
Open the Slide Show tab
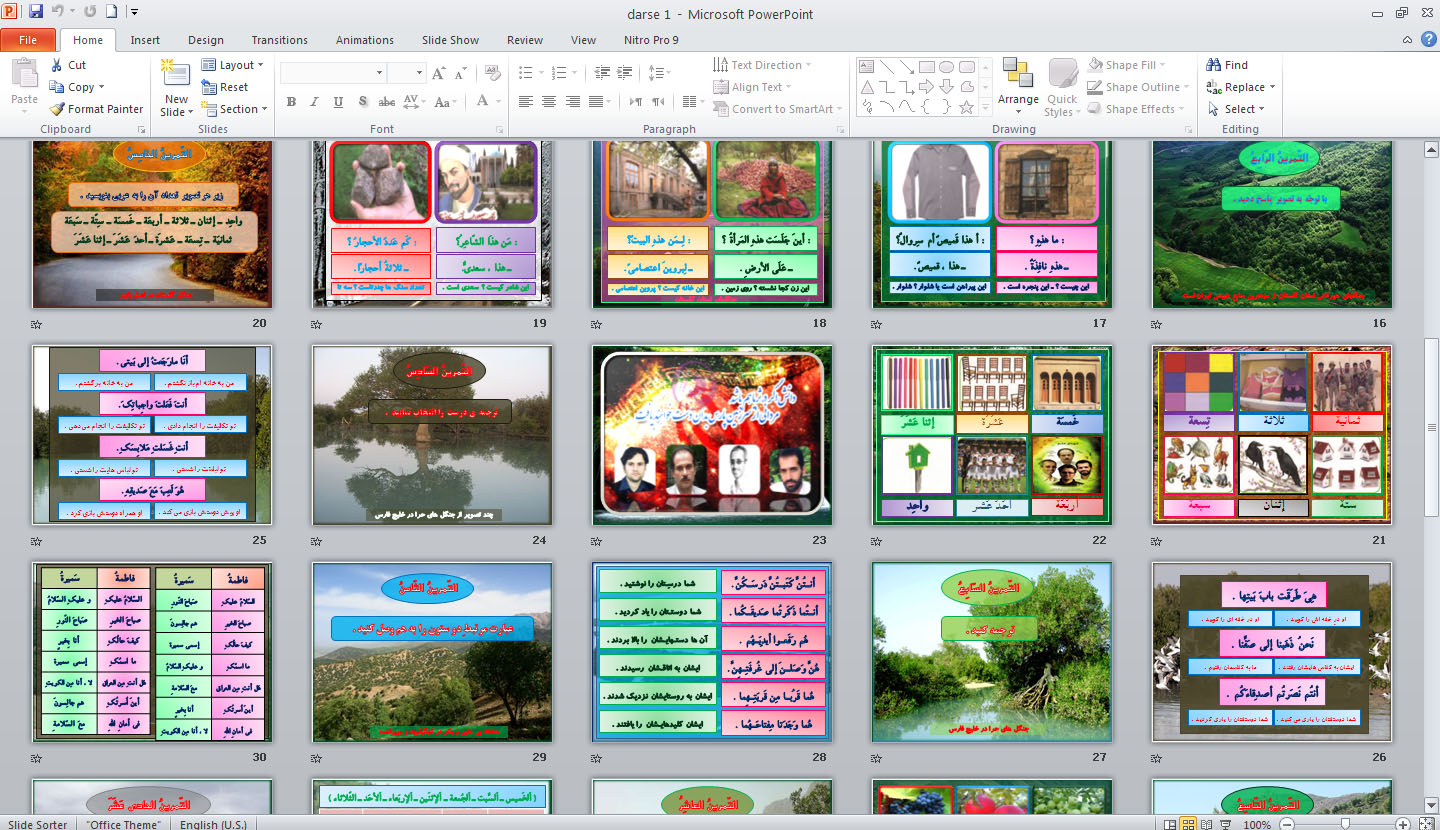(450, 40)
